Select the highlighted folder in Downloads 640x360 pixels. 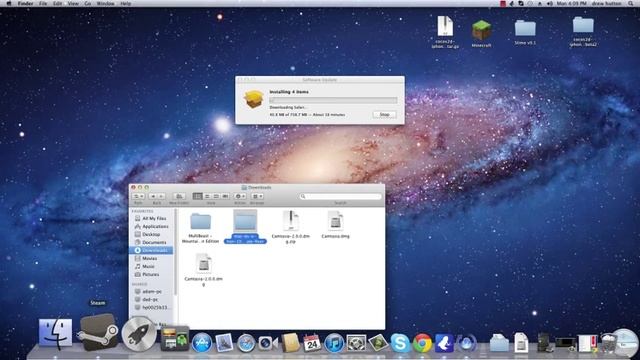tap(245, 227)
